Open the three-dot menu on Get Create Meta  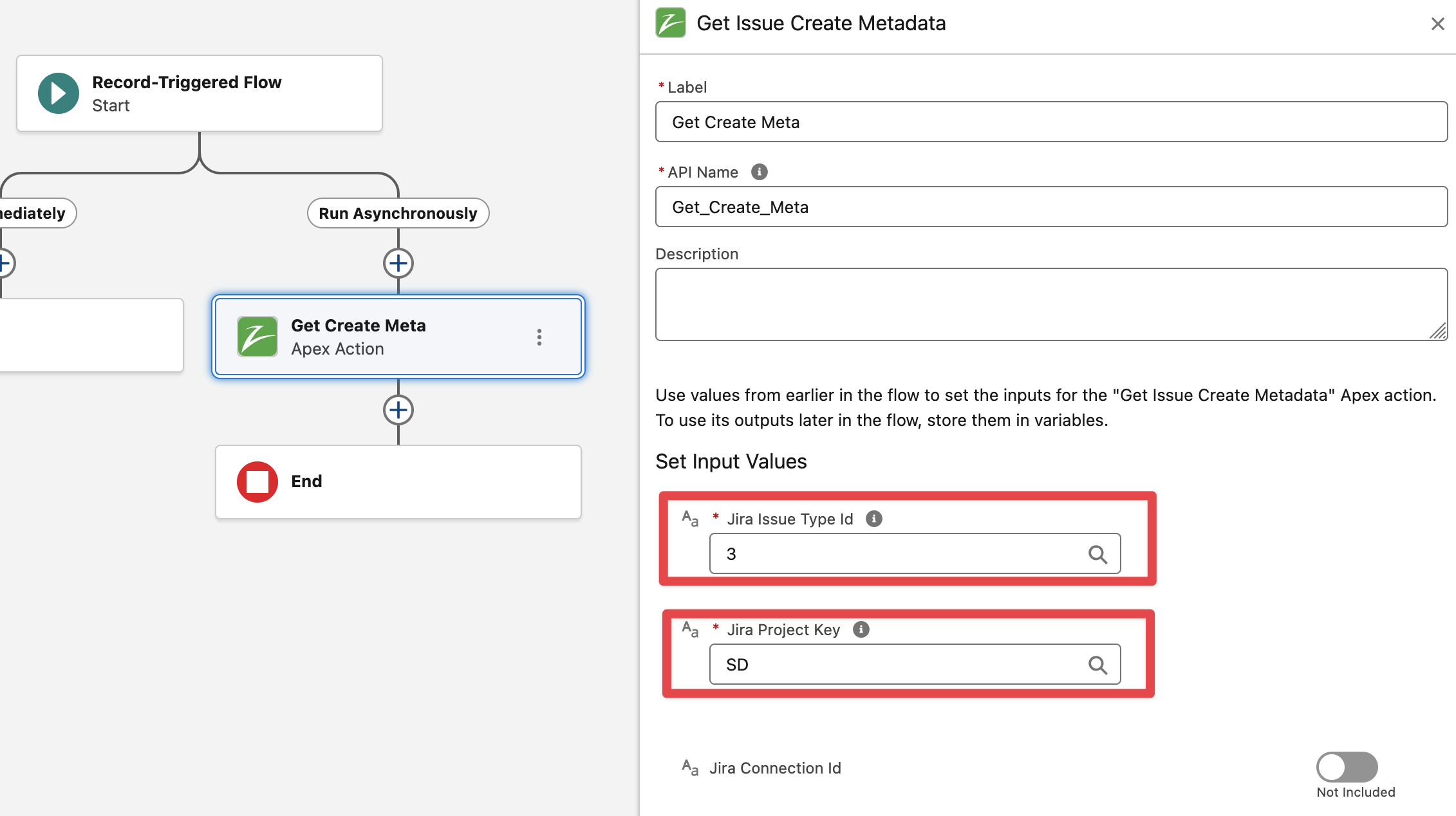(x=539, y=337)
